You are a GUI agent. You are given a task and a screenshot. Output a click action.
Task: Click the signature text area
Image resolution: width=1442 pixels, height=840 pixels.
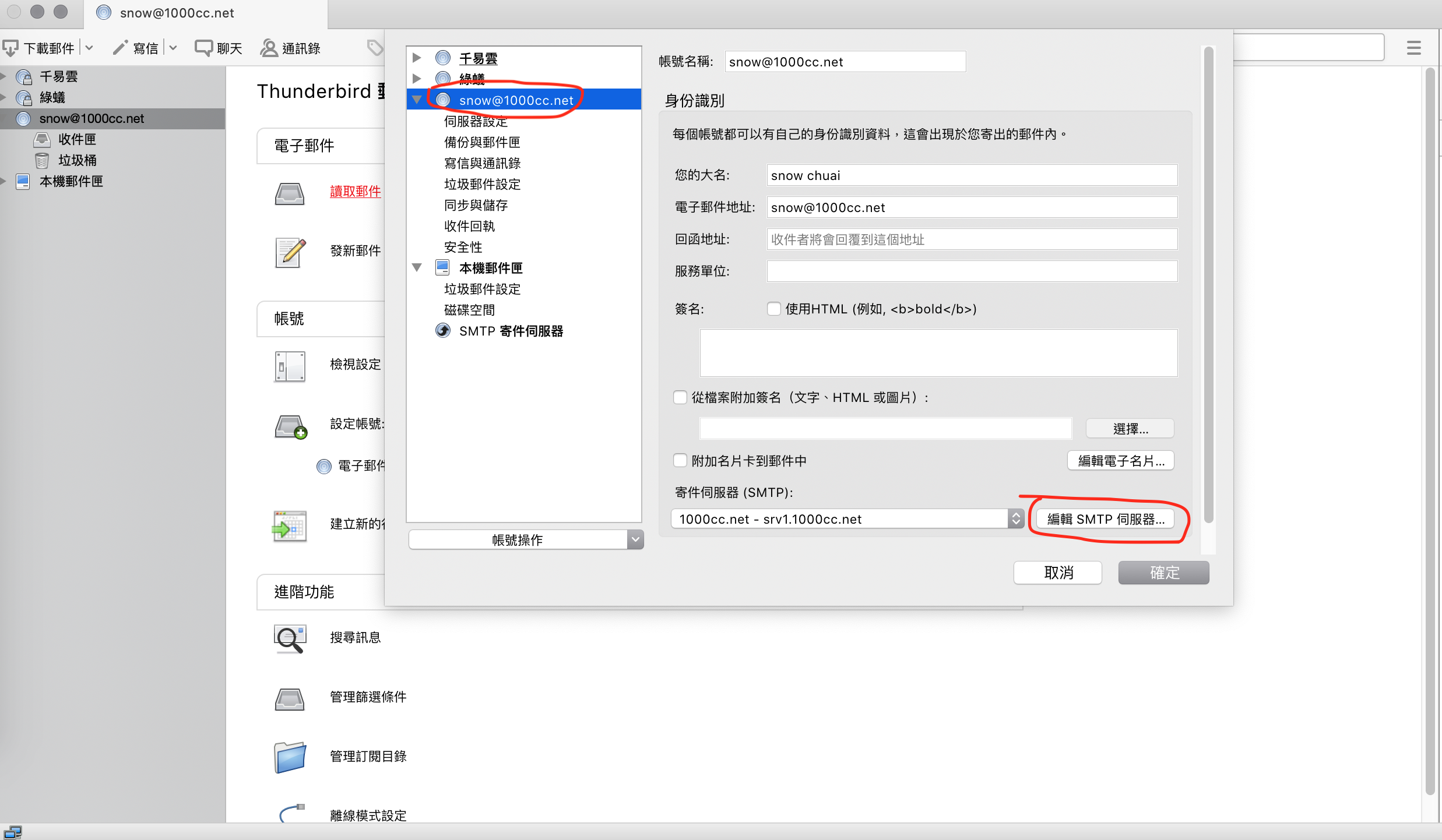(x=938, y=353)
